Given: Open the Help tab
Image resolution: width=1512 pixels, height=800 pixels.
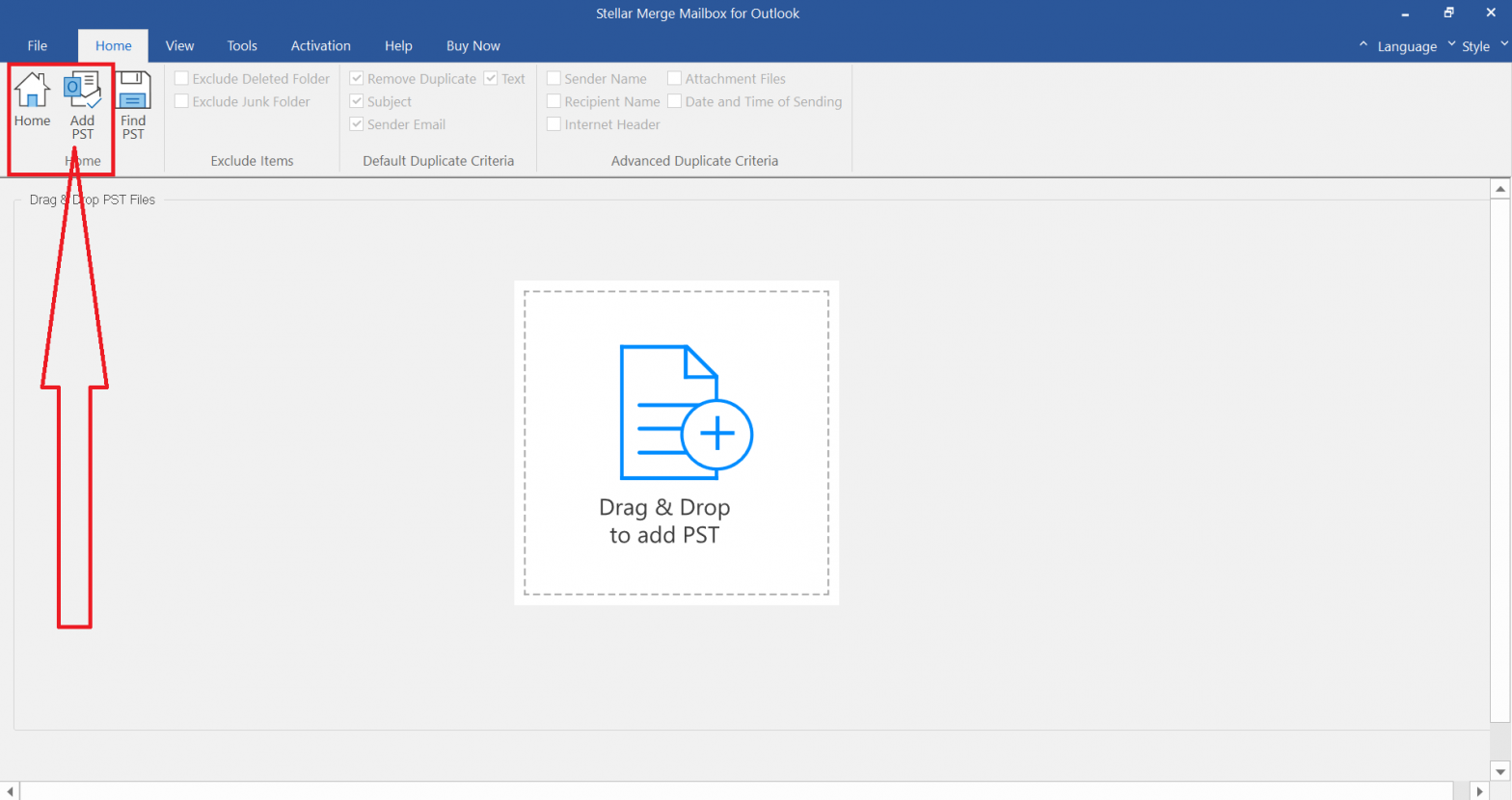Looking at the screenshot, I should pyautogui.click(x=398, y=45).
